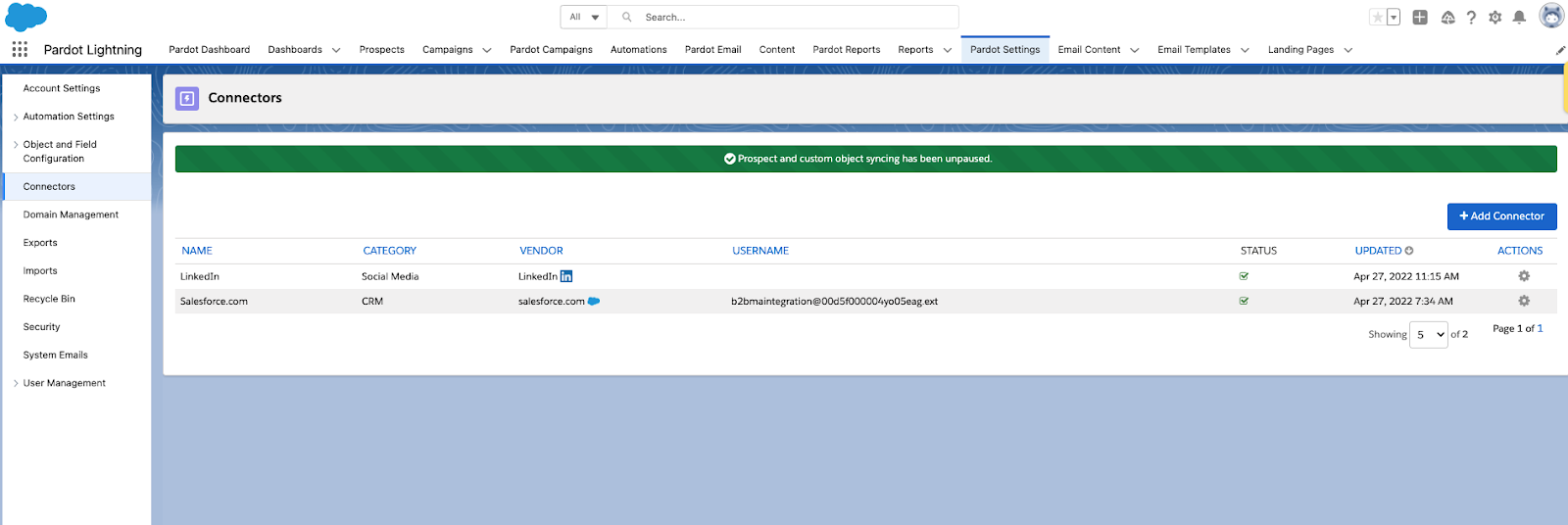The width and height of the screenshot is (1568, 525).
Task: Go to the Content tab
Action: click(777, 50)
